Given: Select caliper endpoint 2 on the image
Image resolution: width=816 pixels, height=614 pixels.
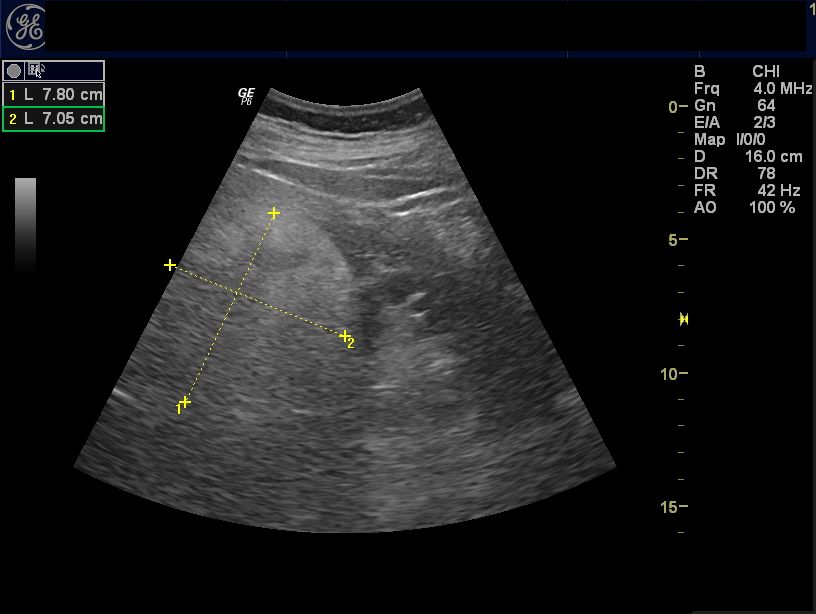Looking at the screenshot, I should (344, 334).
